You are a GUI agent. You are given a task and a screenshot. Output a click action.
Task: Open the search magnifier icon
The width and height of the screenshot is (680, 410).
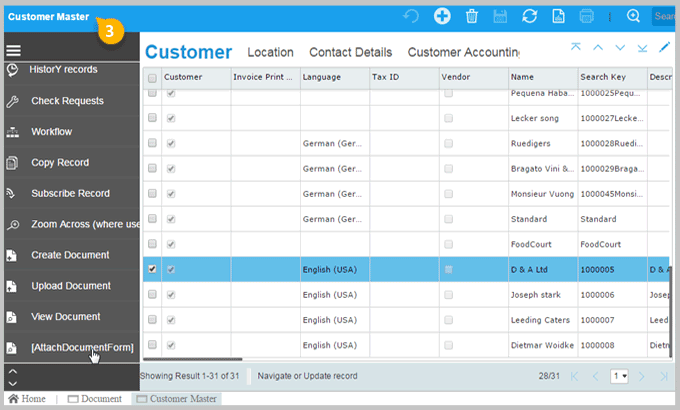634,16
